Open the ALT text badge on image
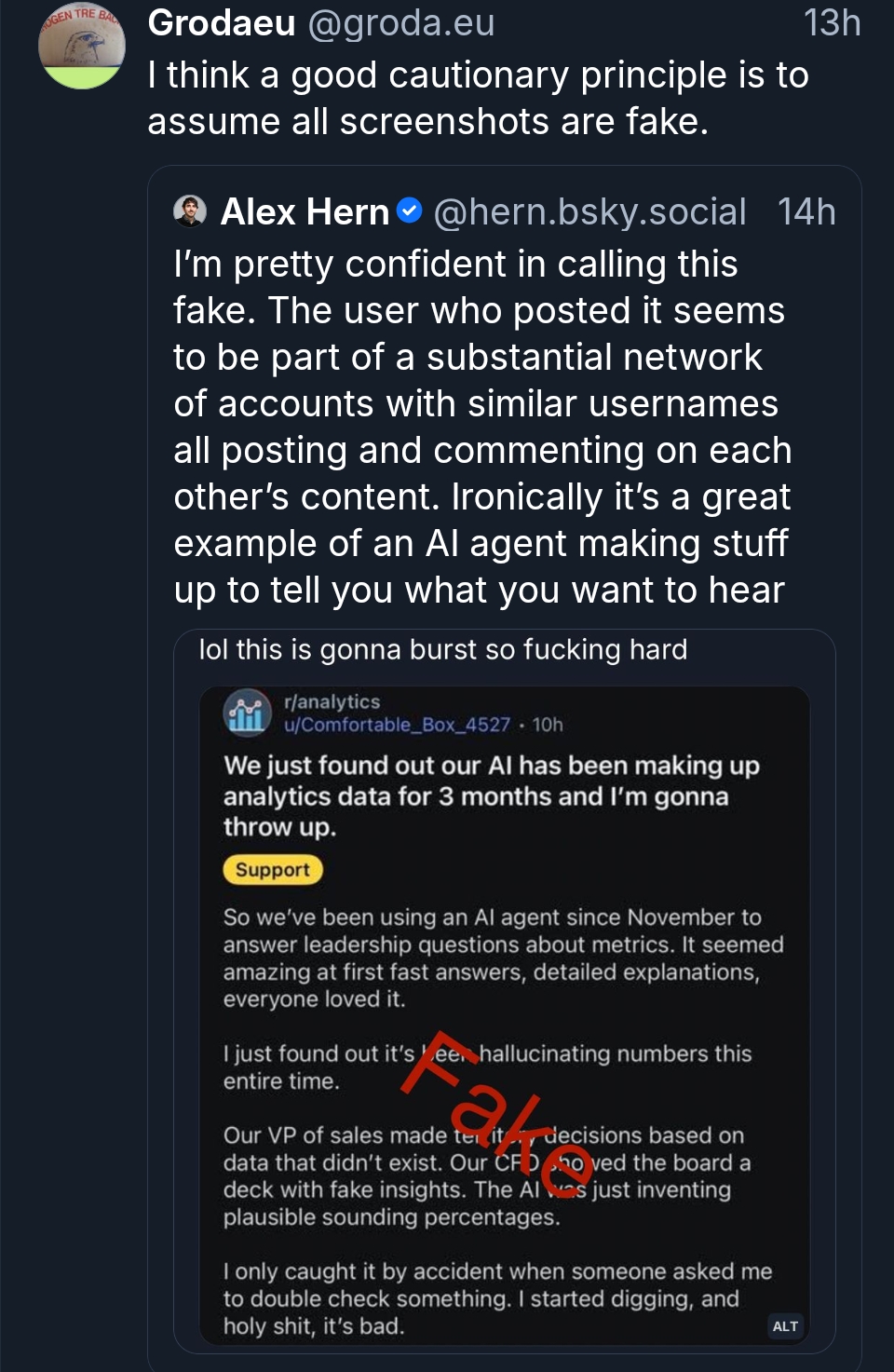Image resolution: width=894 pixels, height=1372 pixels. [785, 1325]
